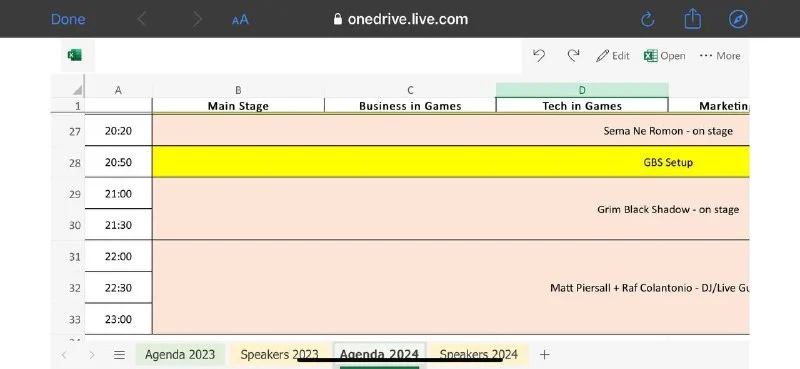Viewport: 800px width, 369px height.
Task: Tap Done to close the browser view
Action: [x=68, y=19]
